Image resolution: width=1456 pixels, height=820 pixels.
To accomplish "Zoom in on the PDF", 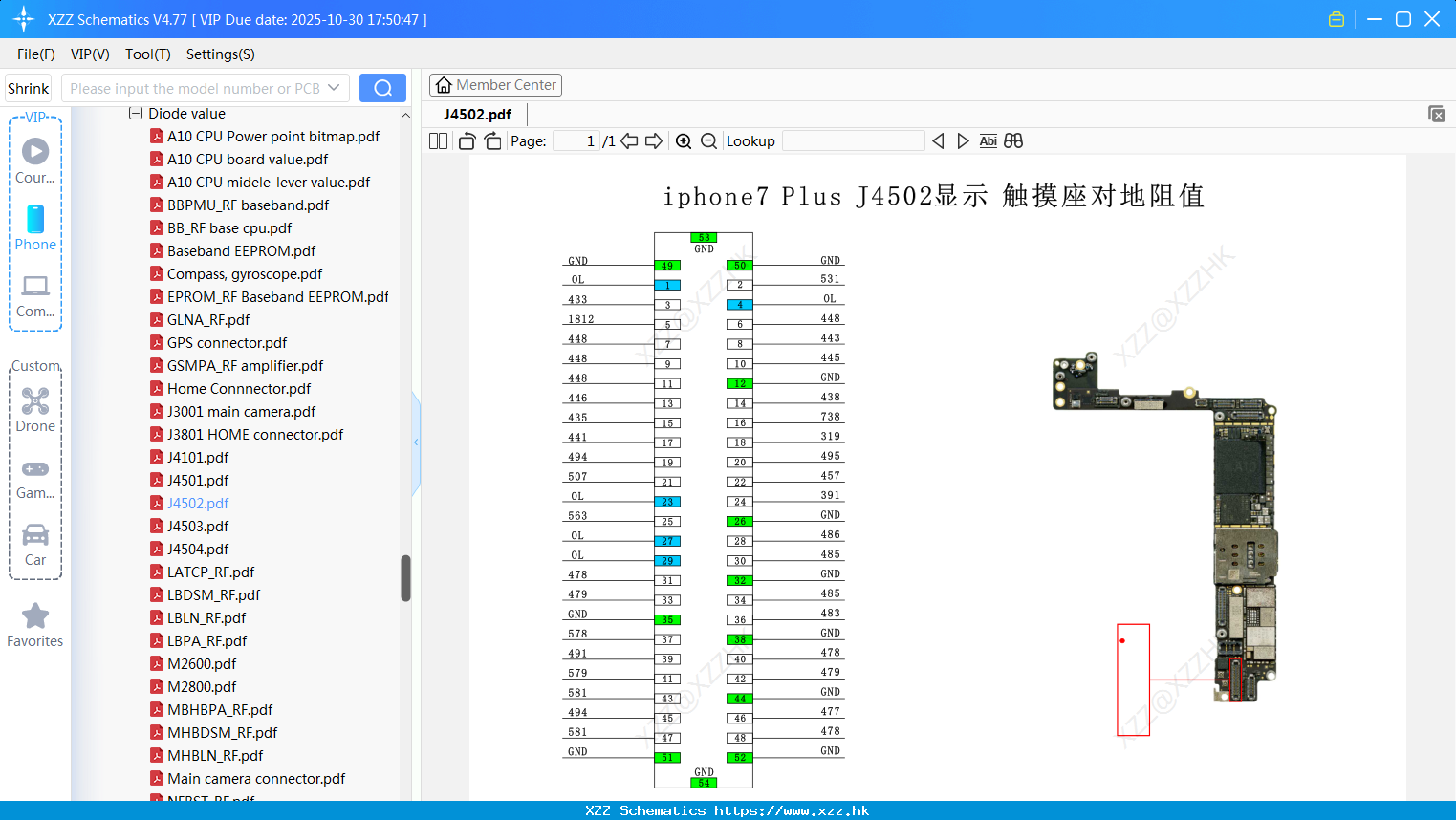I will tap(684, 141).
